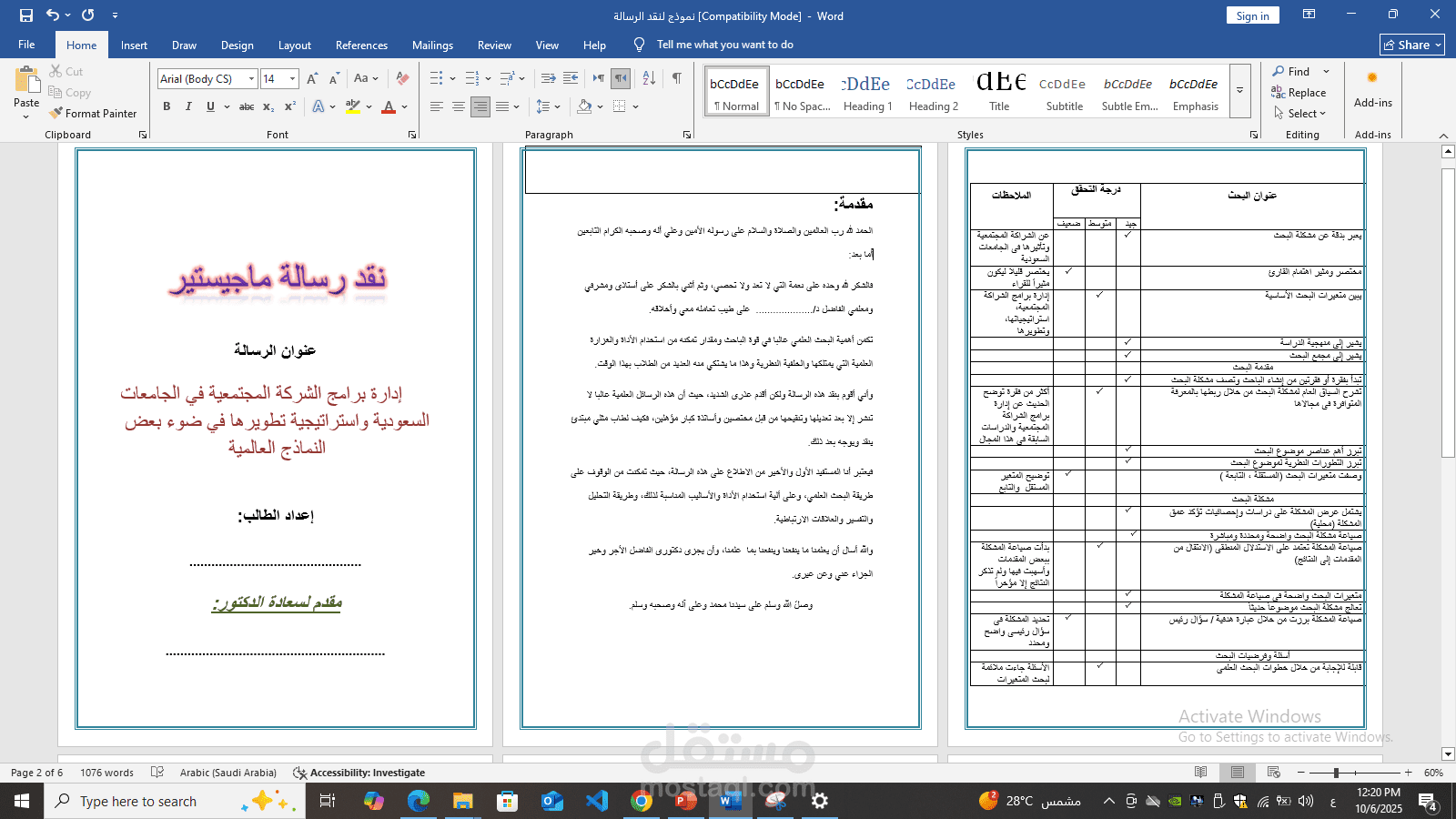Set left-to-right text direction
This screenshot has height=819, width=1456.
click(x=598, y=79)
